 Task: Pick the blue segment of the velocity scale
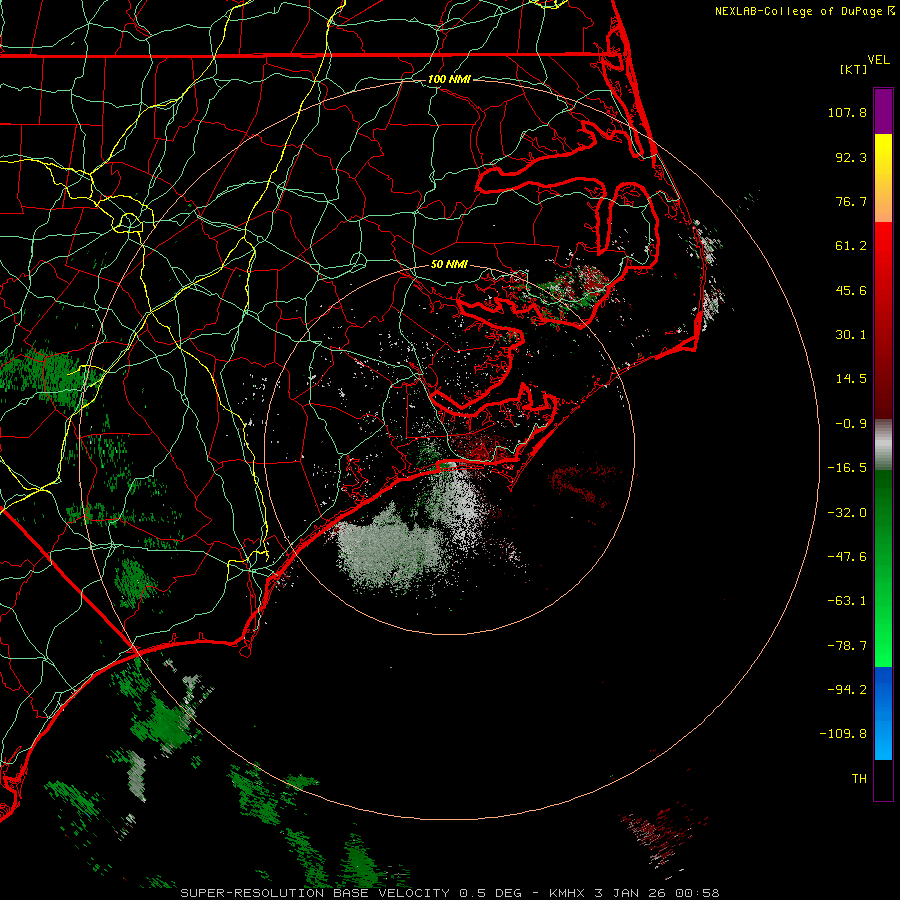[883, 713]
